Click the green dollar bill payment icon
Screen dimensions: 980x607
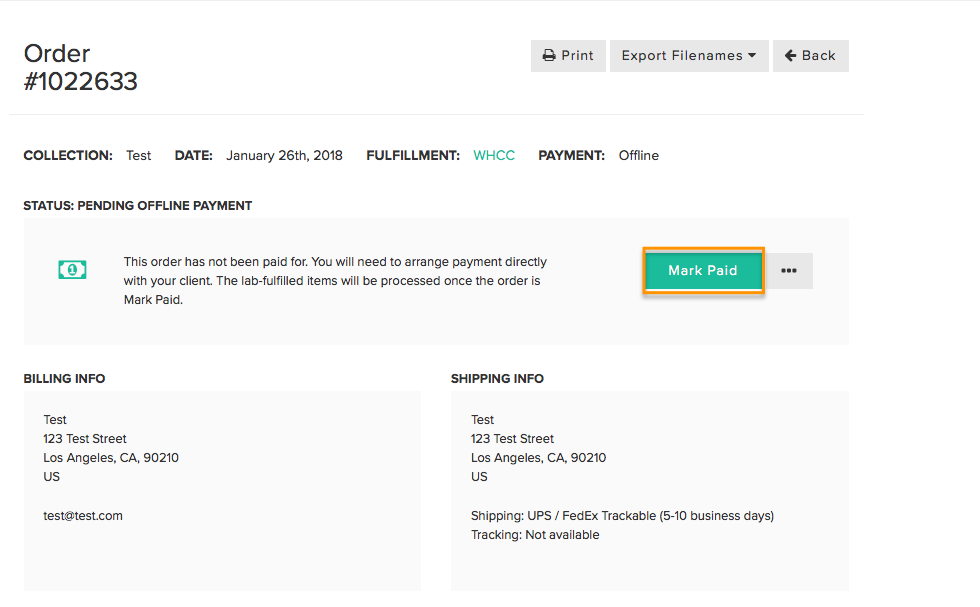tap(72, 270)
